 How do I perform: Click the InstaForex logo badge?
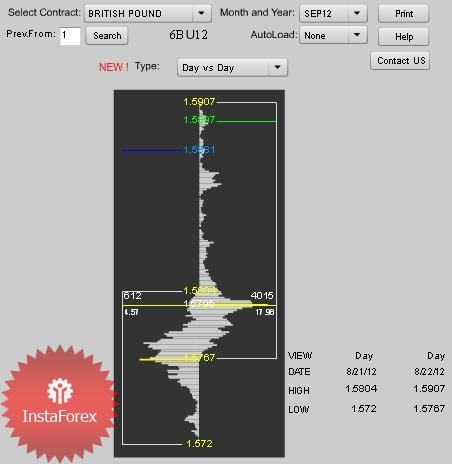pyautogui.click(x=59, y=403)
